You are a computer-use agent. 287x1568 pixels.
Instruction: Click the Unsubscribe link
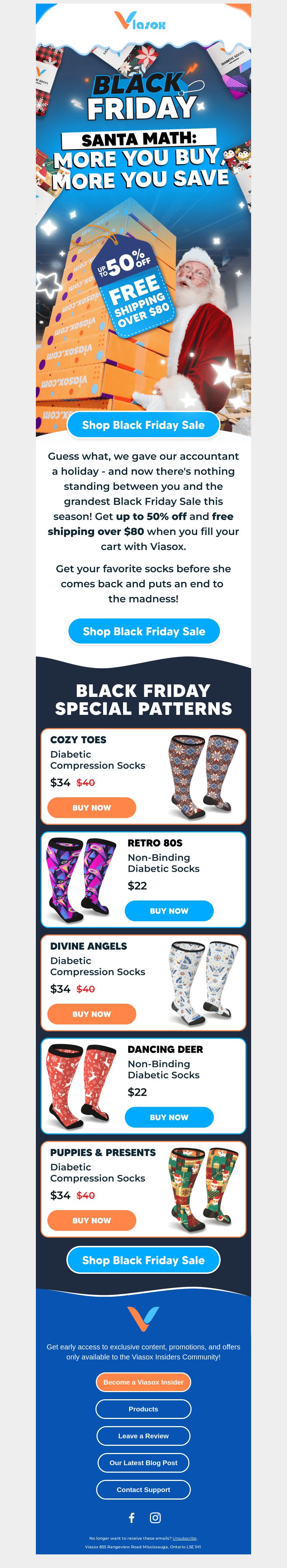click(184, 1538)
